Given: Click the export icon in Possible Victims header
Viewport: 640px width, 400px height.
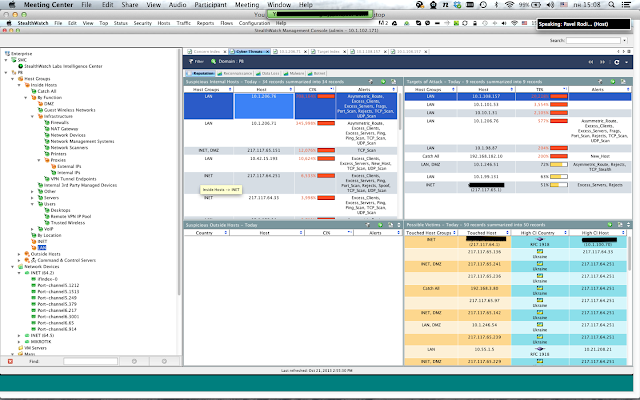Looking at the screenshot, I should (x=620, y=224).
